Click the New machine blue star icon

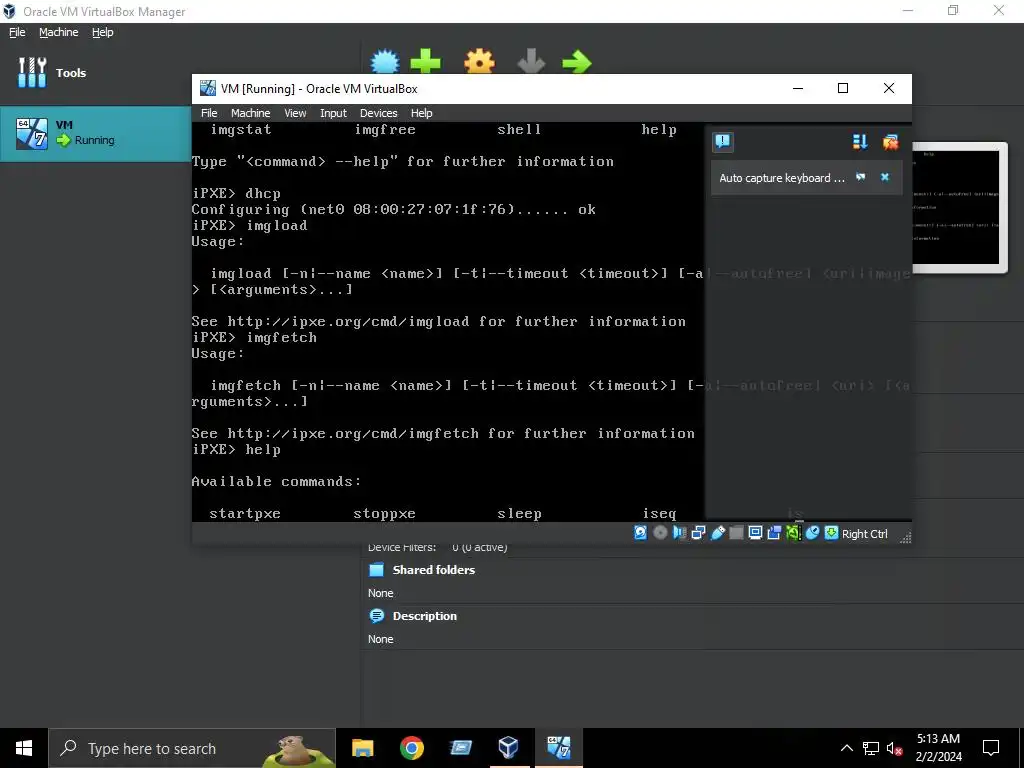[x=385, y=61]
